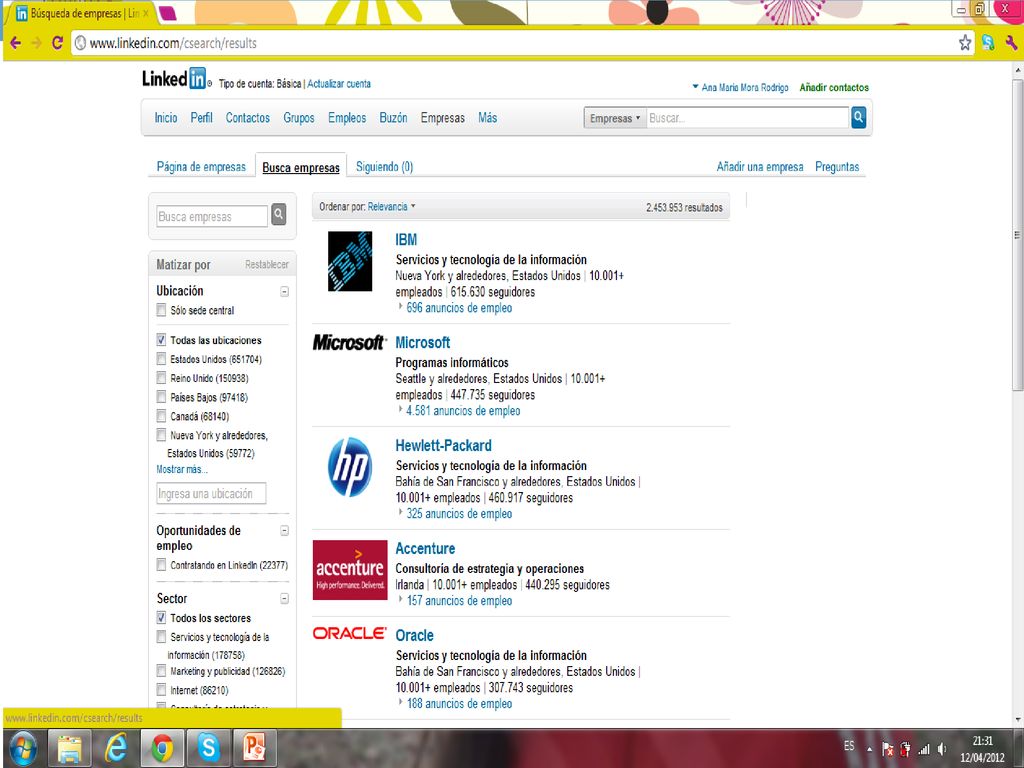Image resolution: width=1024 pixels, height=768 pixels.
Task: Check Internet (86210) sector filter
Action: (x=161, y=690)
